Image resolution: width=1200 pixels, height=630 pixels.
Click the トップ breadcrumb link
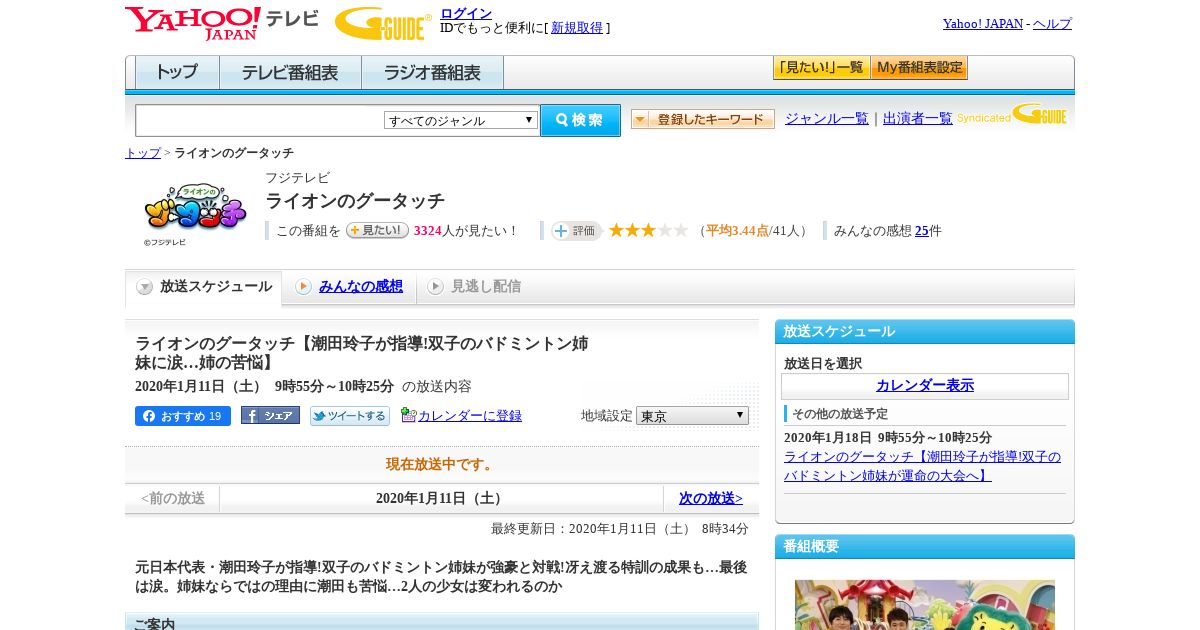point(143,153)
